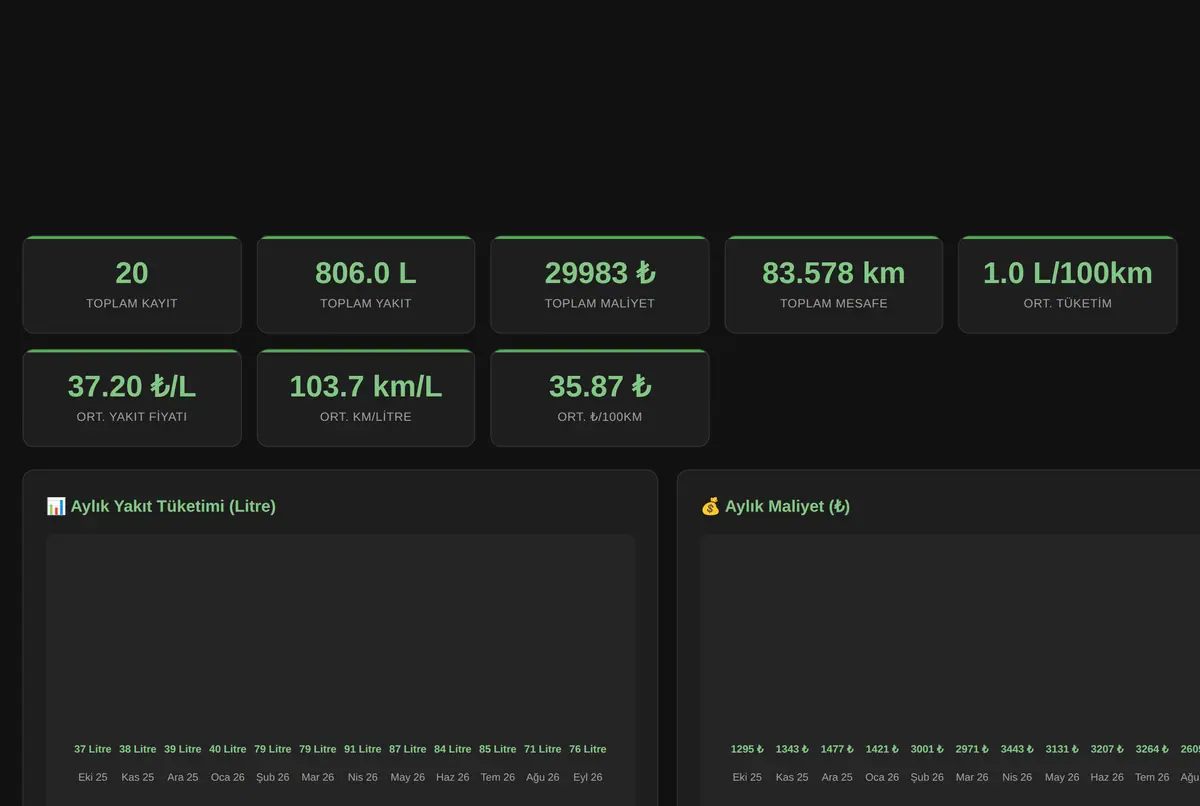Viewport: 1200px width, 806px height.
Task: Click the 39 Litre bar label
Action: point(183,749)
